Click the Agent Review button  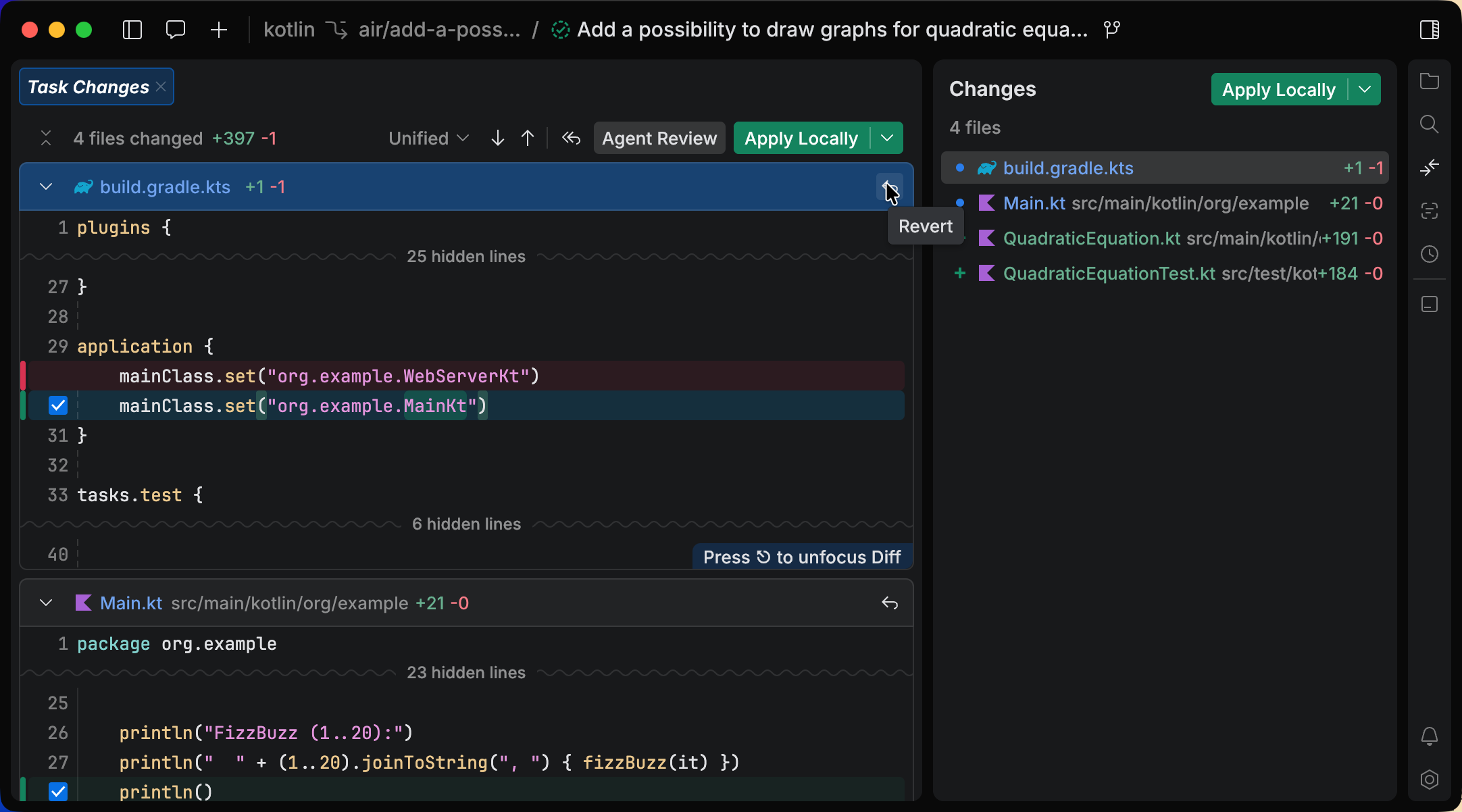(x=659, y=138)
